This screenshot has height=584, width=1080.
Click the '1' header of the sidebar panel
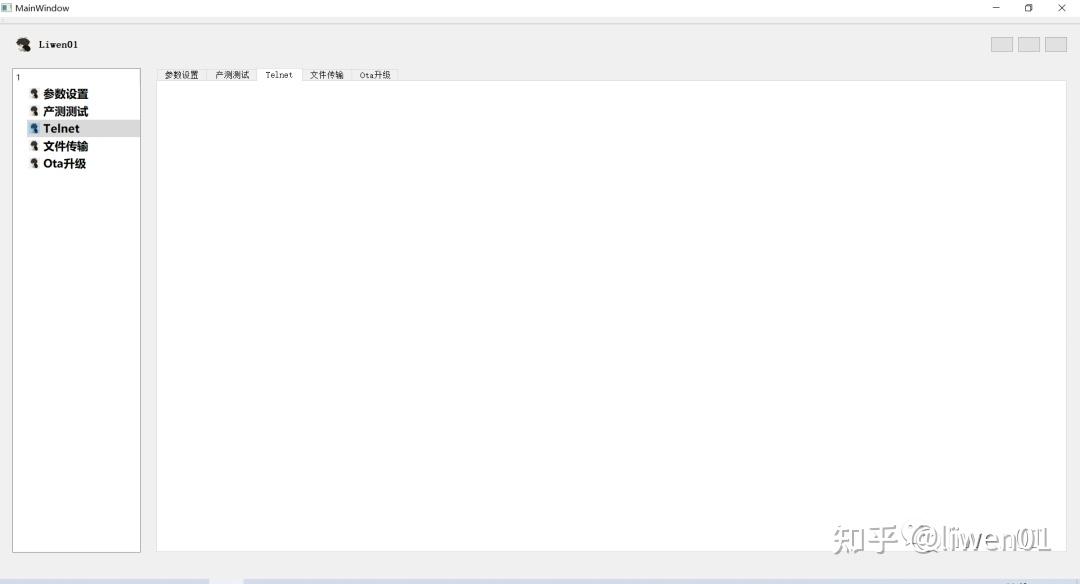pyautogui.click(x=19, y=77)
